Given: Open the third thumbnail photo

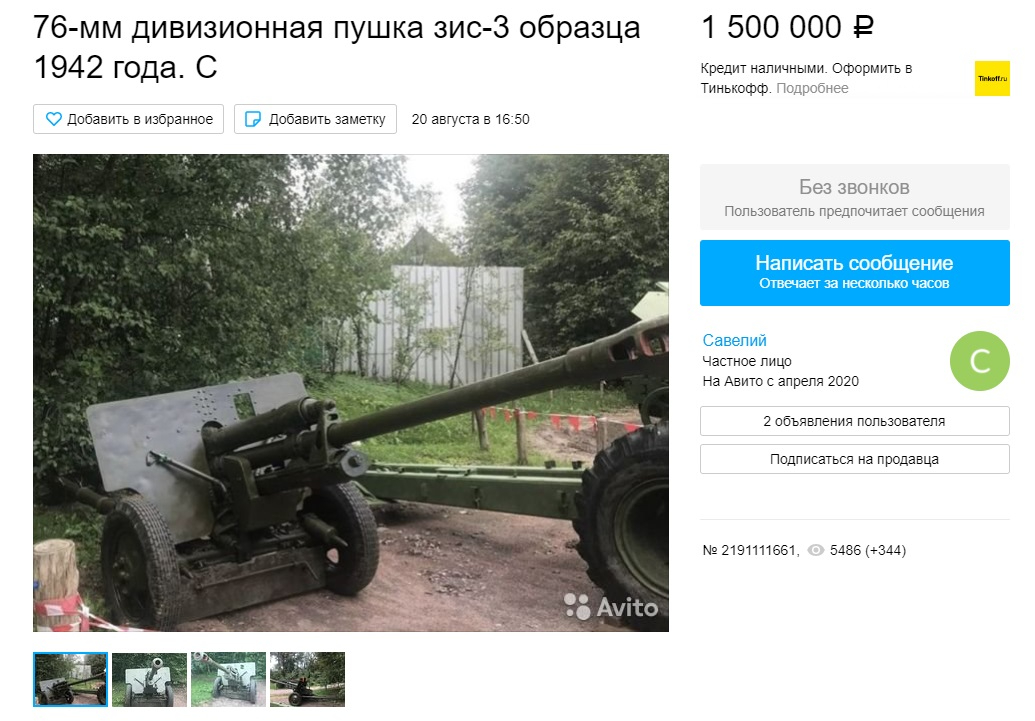Looking at the screenshot, I should (228, 679).
